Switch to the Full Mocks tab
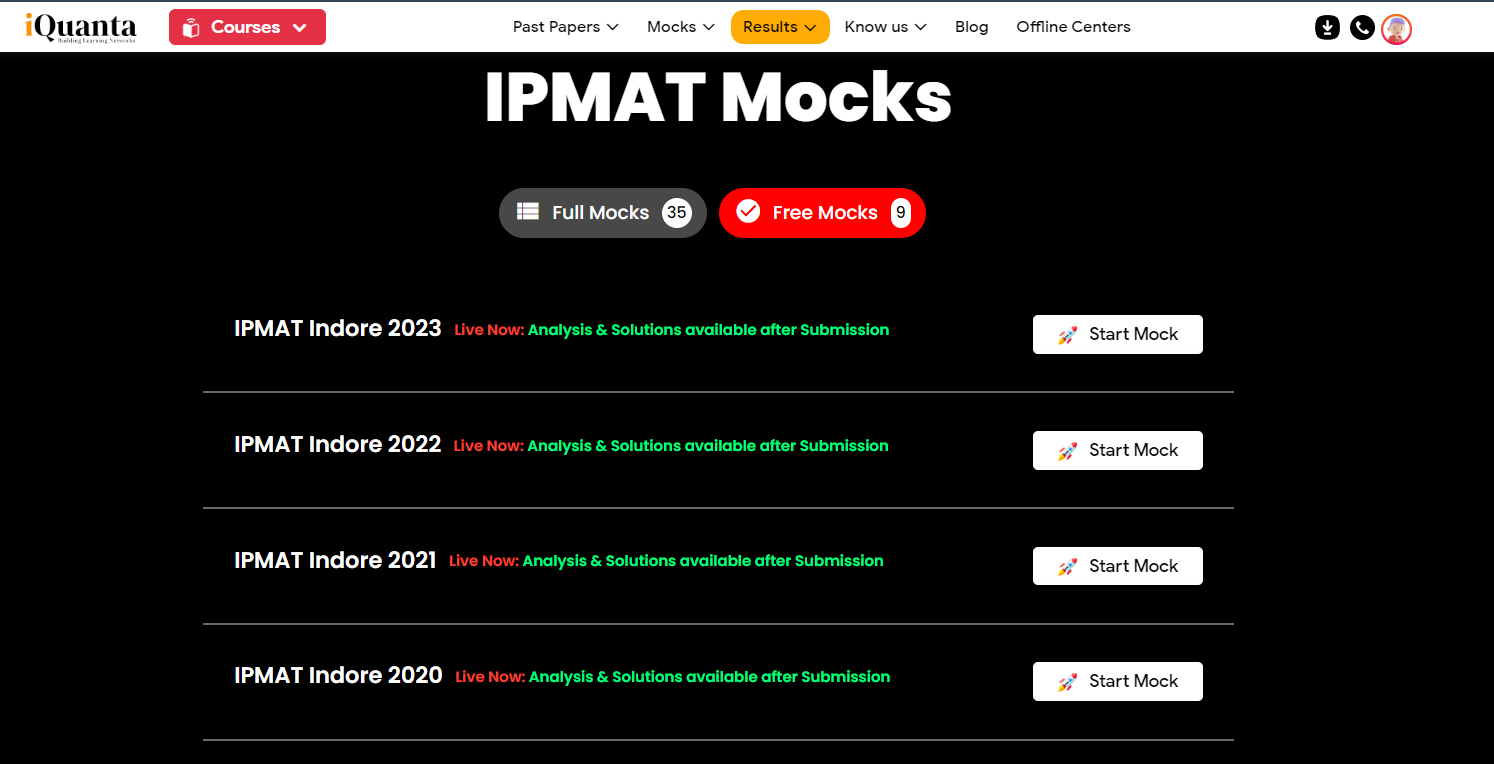This screenshot has width=1494, height=764. (603, 213)
